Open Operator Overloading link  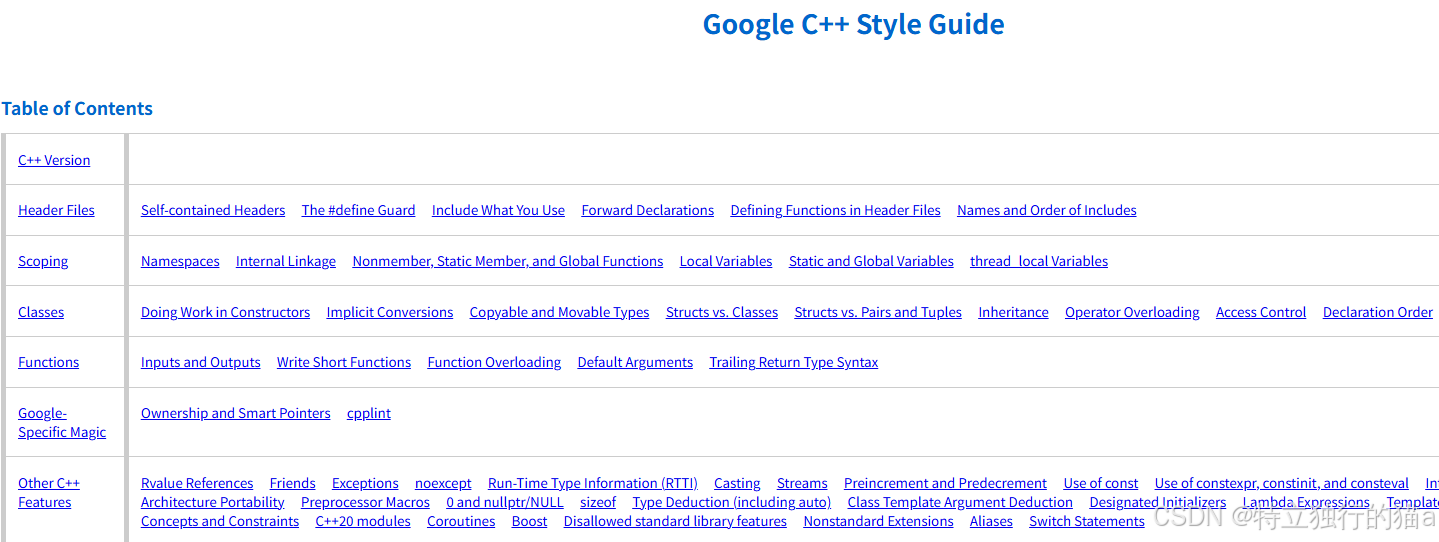tap(1132, 312)
